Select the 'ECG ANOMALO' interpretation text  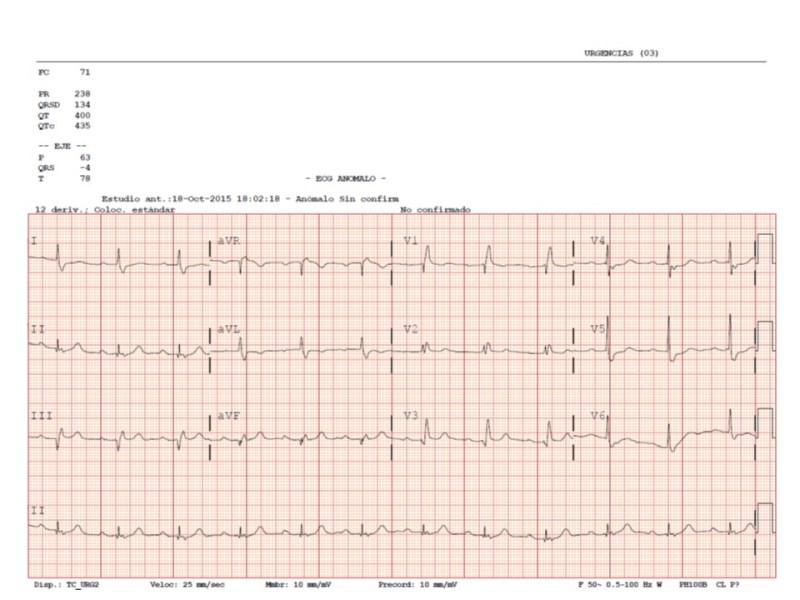click(x=344, y=178)
